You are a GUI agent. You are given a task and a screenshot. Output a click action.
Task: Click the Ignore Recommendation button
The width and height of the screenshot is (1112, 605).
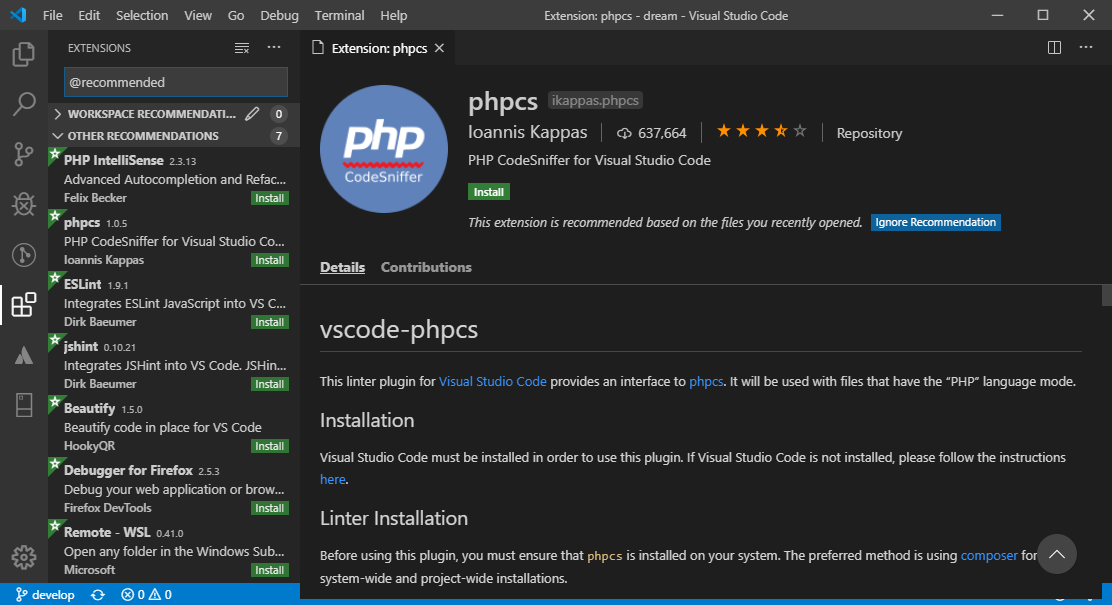[935, 222]
